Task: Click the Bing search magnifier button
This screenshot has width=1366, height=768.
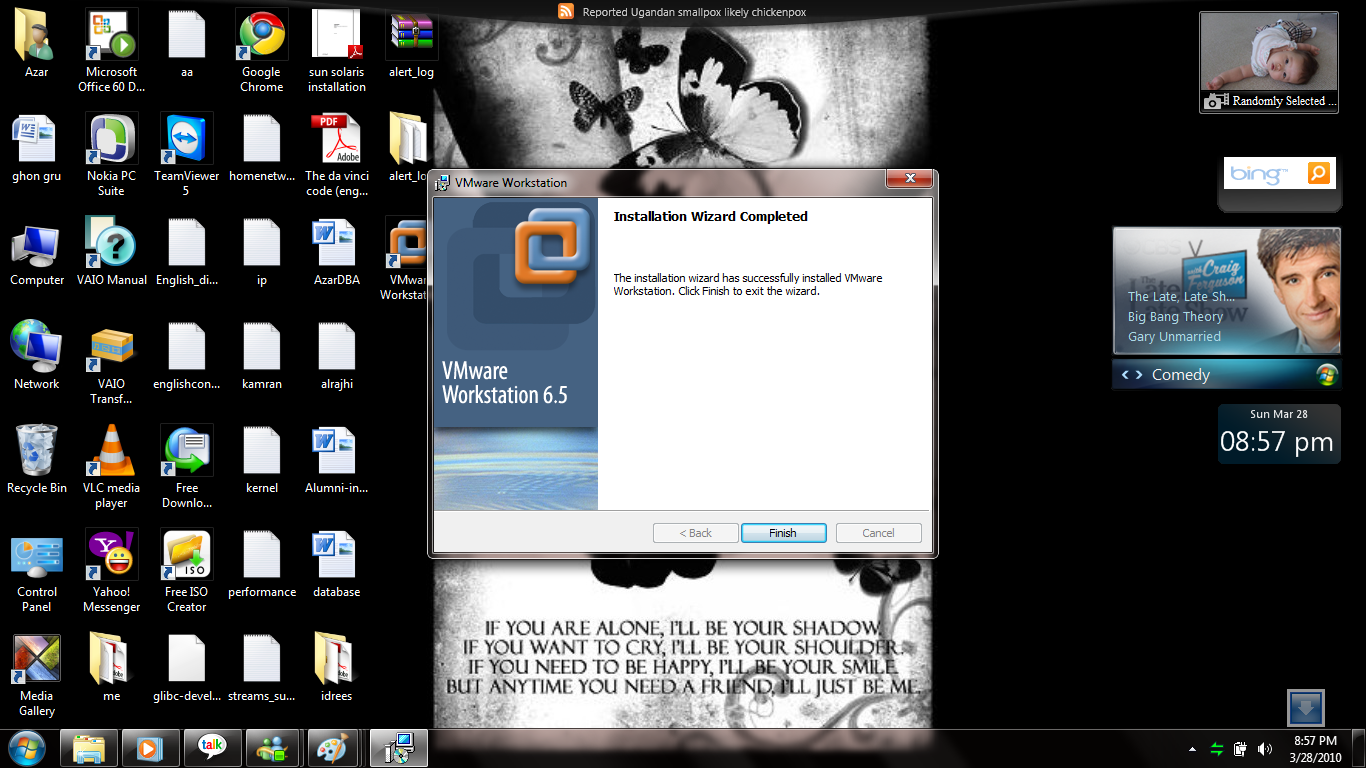Action: [x=1320, y=173]
